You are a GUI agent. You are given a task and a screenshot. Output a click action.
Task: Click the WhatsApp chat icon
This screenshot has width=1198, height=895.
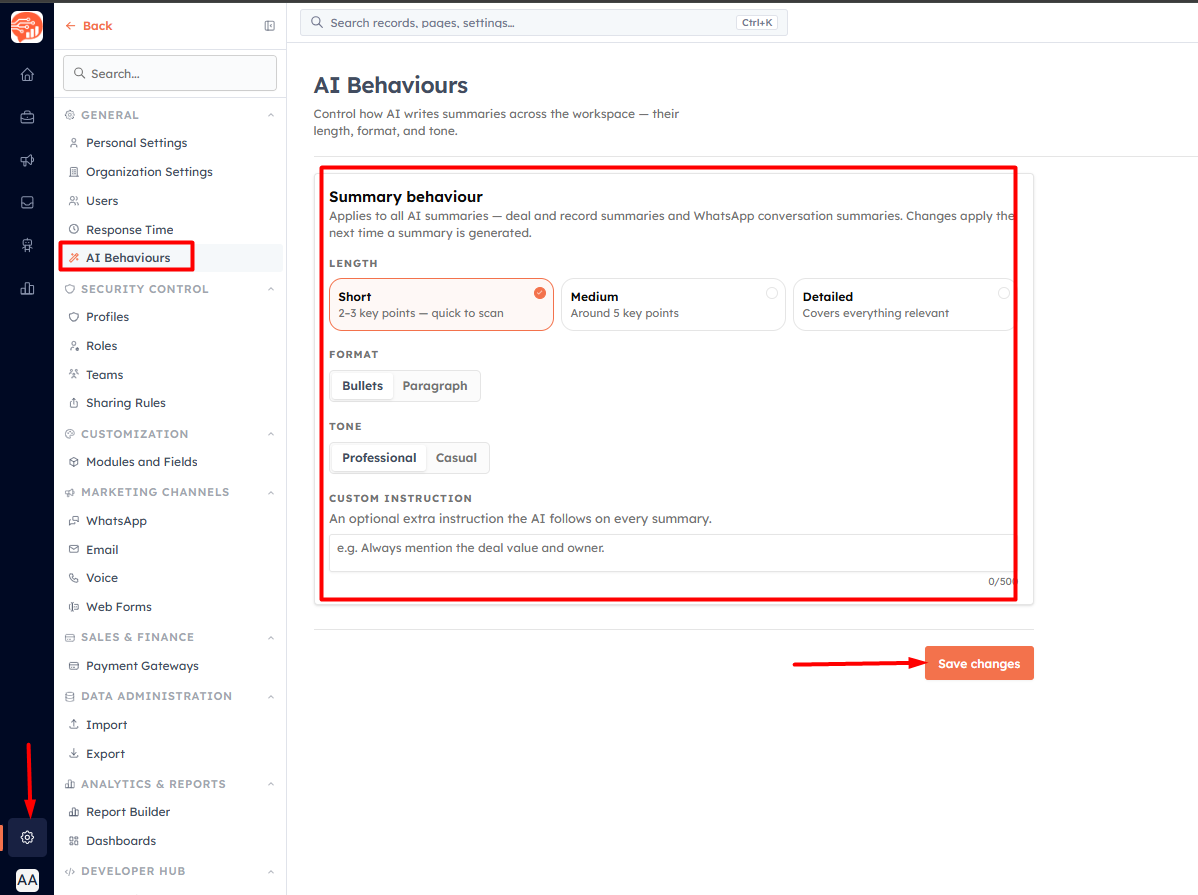(x=74, y=520)
